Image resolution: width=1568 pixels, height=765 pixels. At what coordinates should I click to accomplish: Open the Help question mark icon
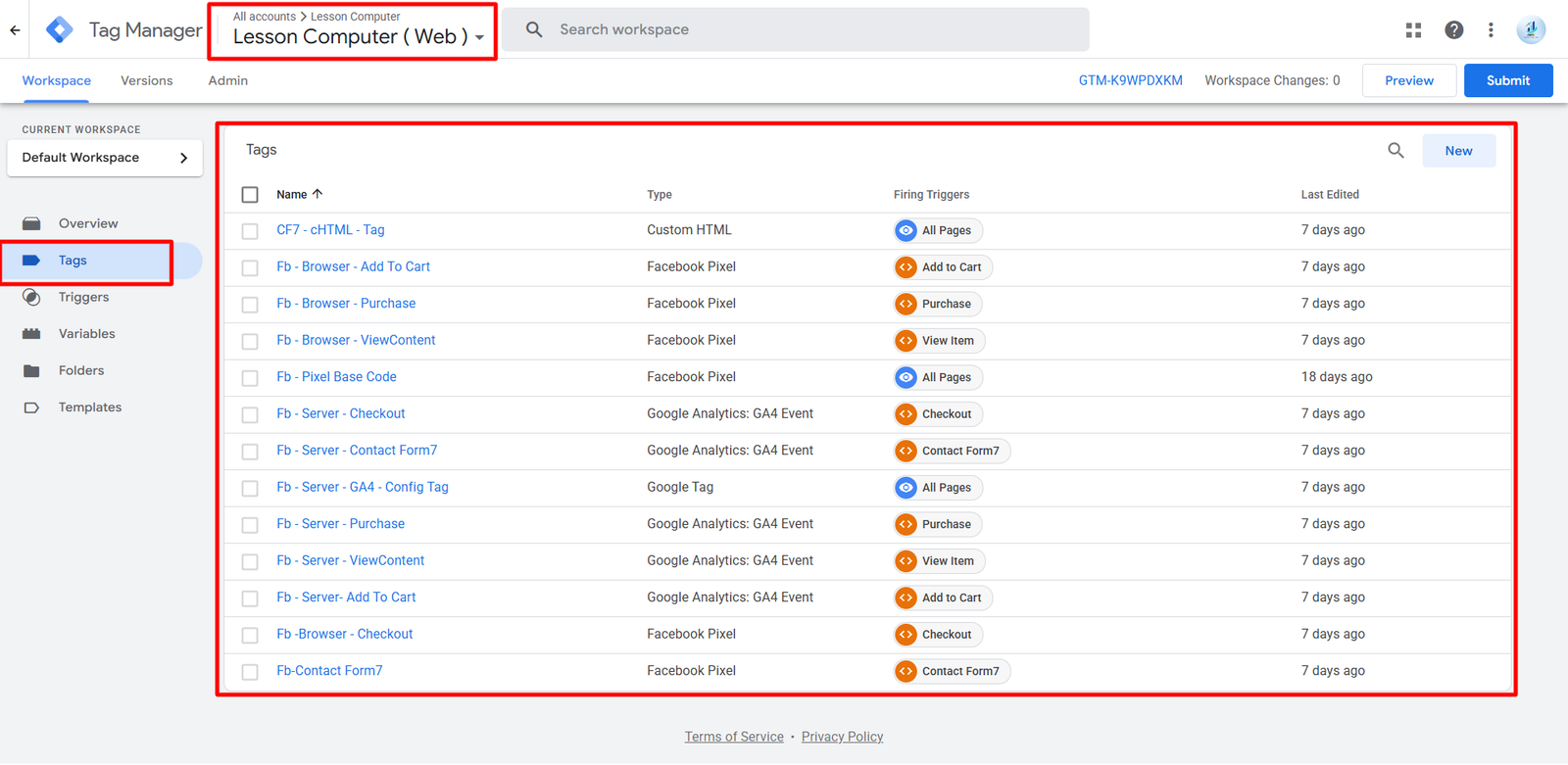click(x=1453, y=30)
